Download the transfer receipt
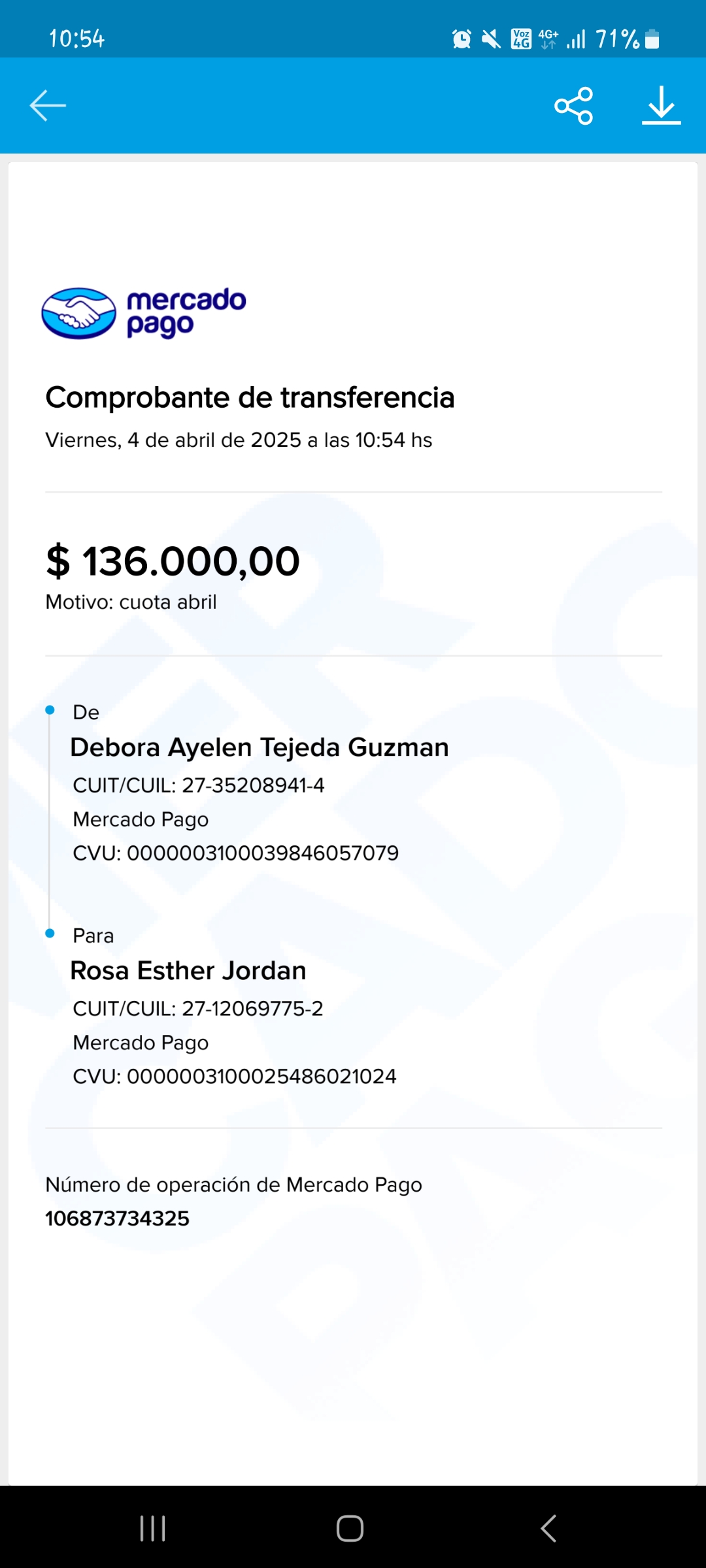The image size is (706, 1568). pyautogui.click(x=661, y=105)
